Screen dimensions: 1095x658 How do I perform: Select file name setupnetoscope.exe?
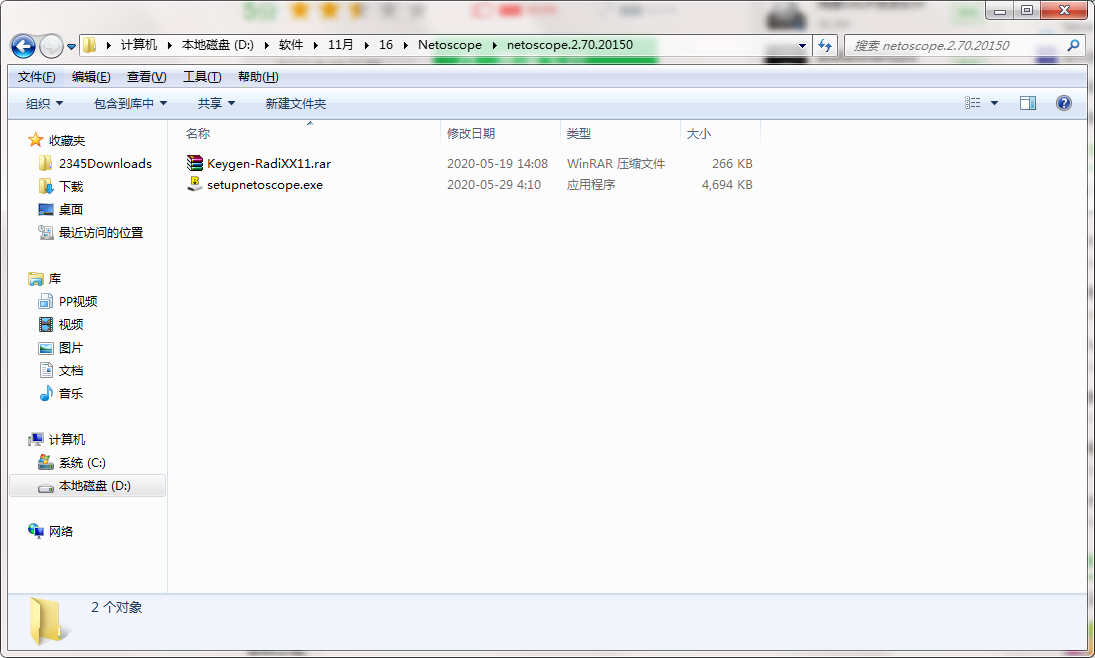tap(265, 184)
